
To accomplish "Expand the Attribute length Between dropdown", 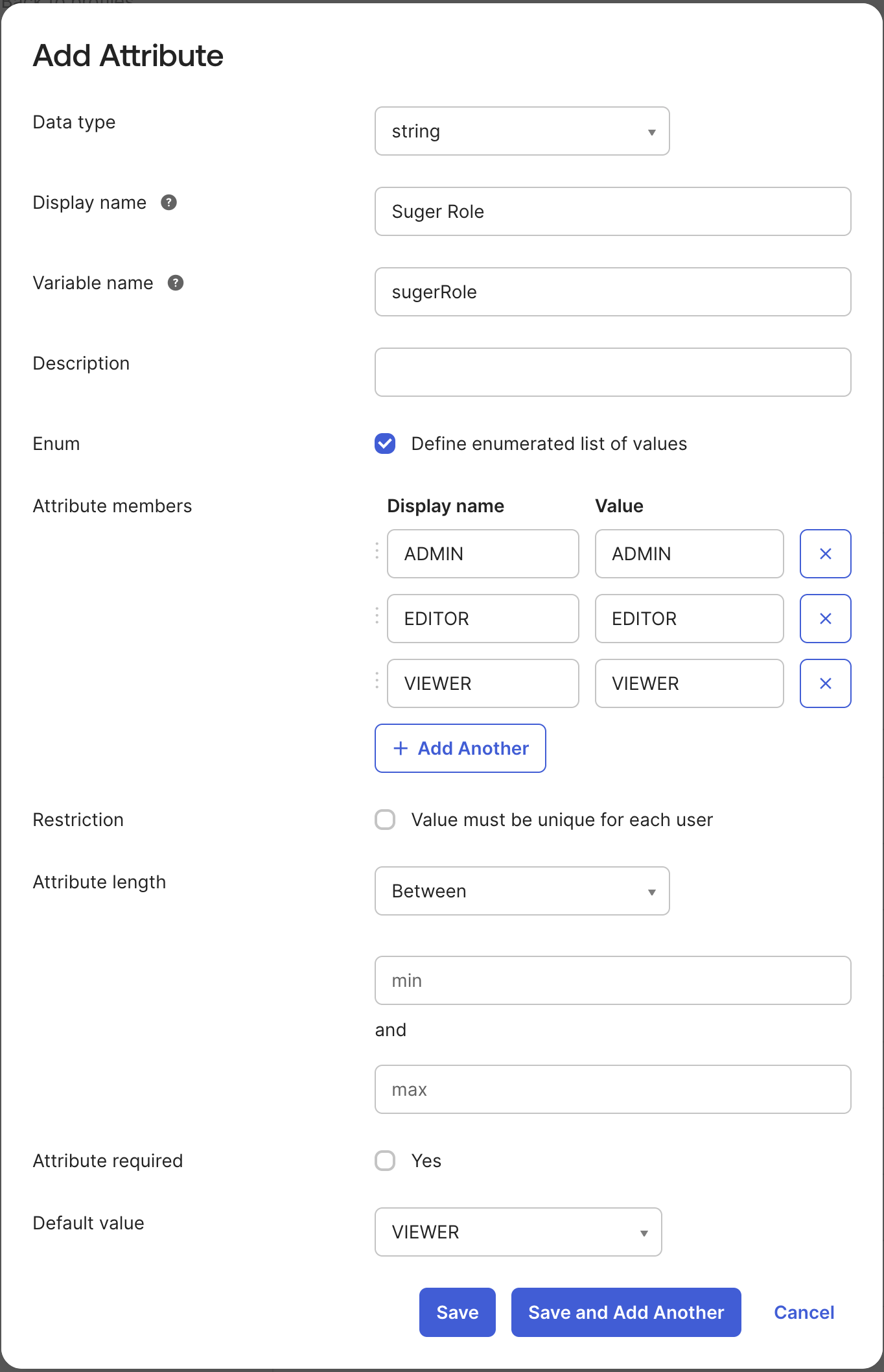I will [522, 891].
